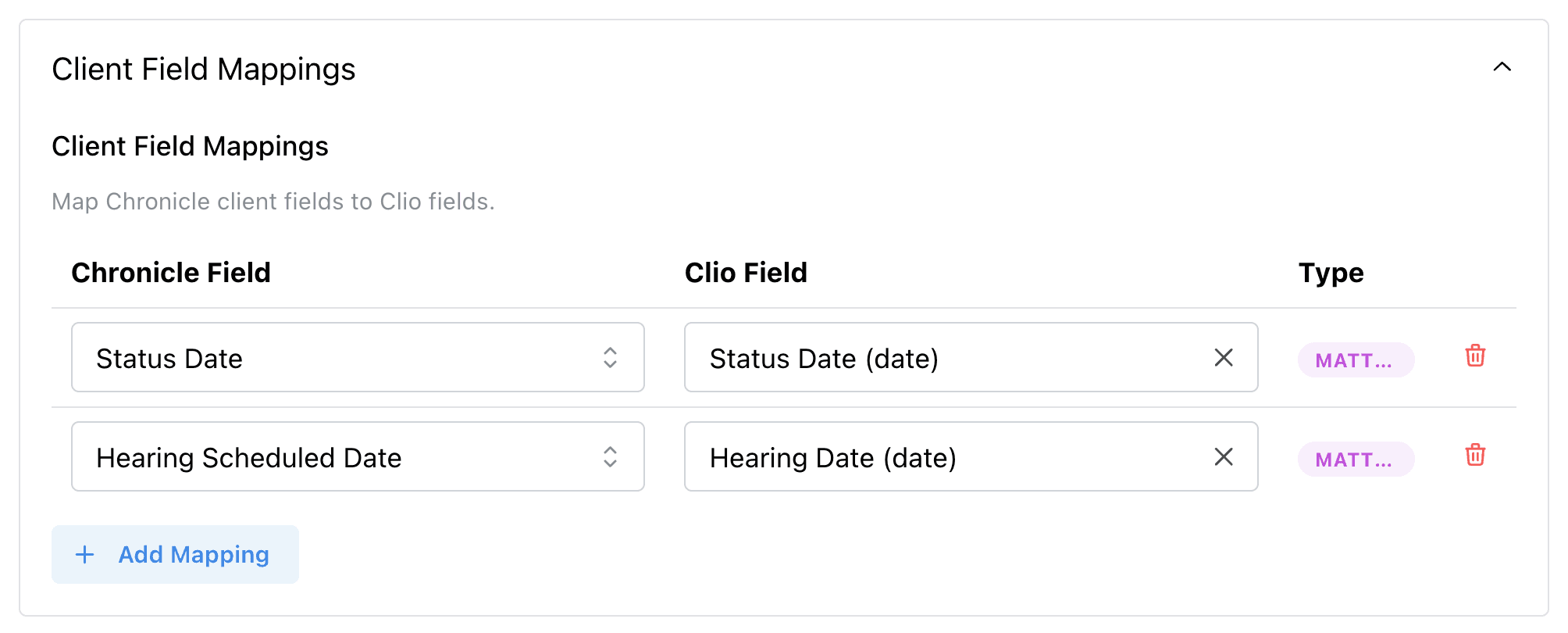Click the plus icon beside Add Mapping

tap(84, 554)
